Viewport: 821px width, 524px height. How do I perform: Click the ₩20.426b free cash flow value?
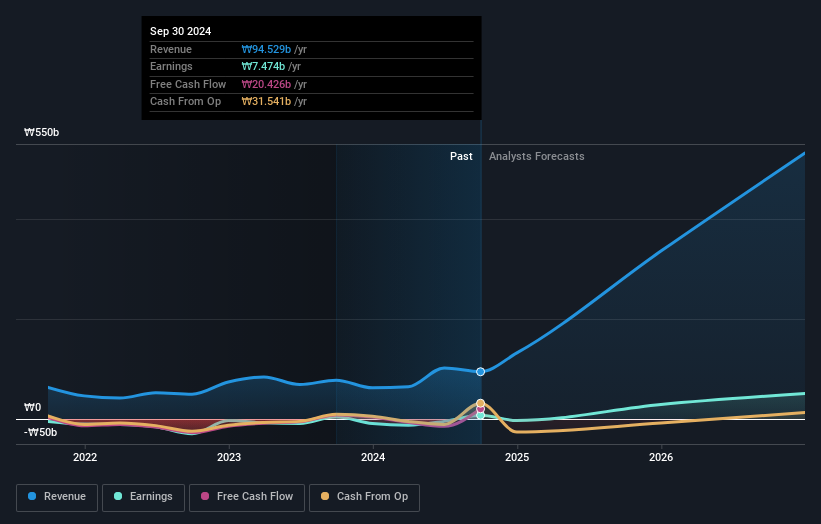266,84
